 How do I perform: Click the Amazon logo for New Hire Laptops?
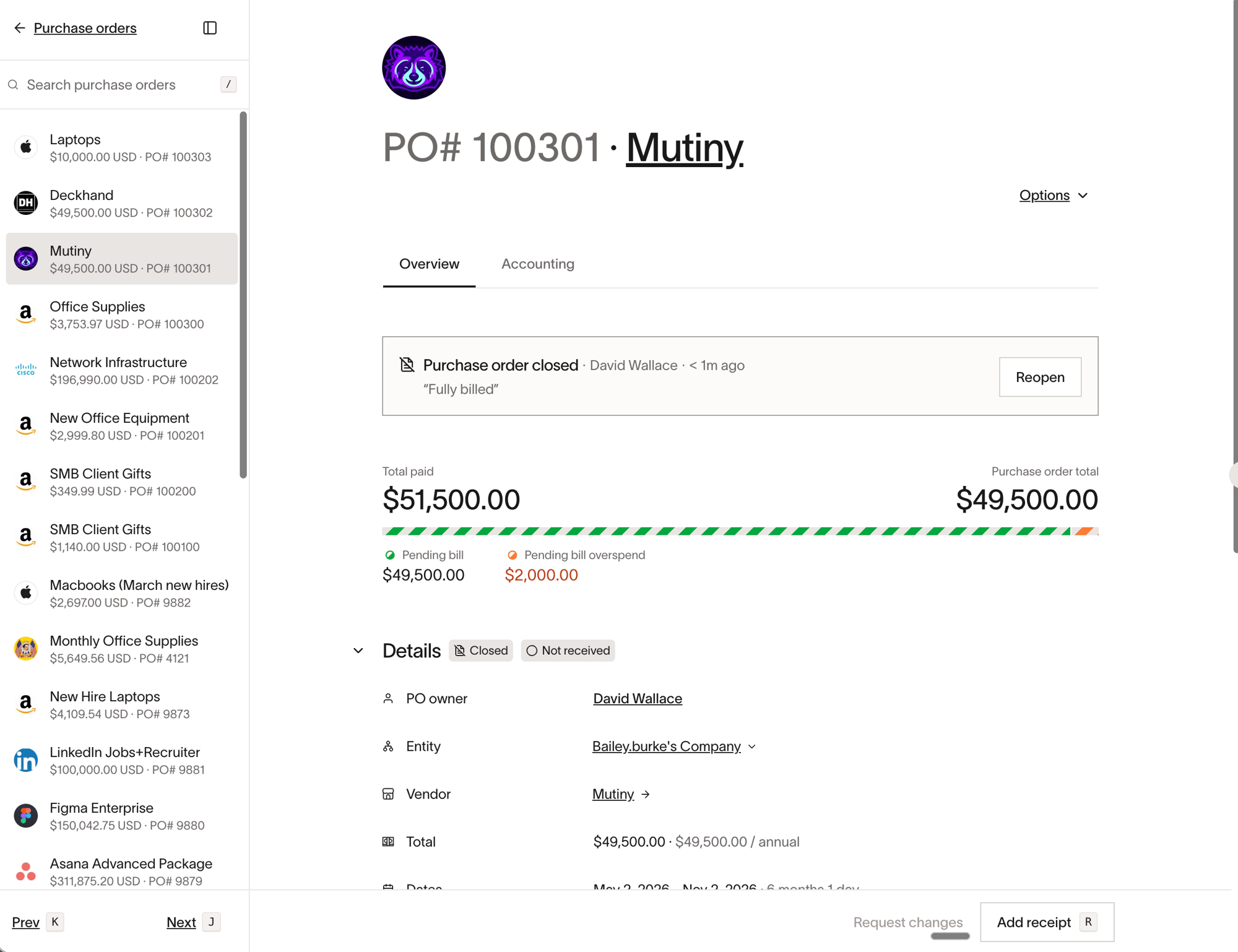click(26, 704)
